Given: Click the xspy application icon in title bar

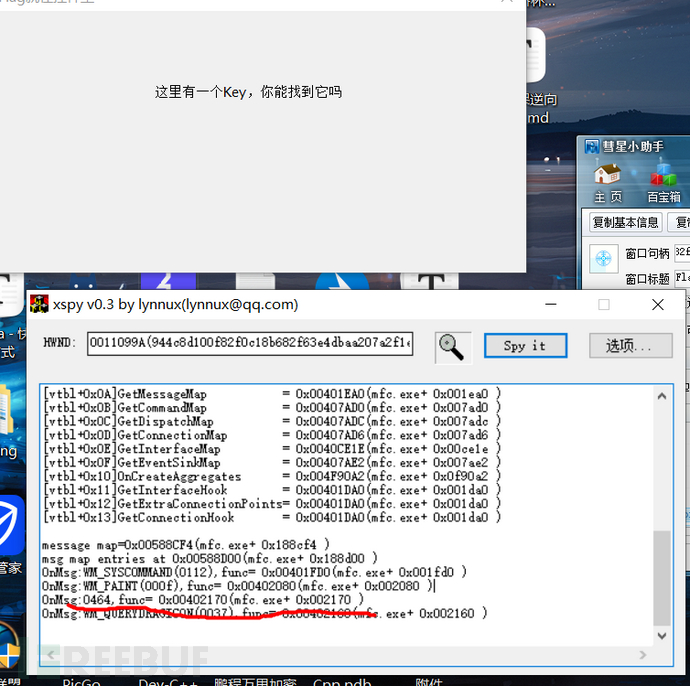Looking at the screenshot, I should (x=39, y=304).
